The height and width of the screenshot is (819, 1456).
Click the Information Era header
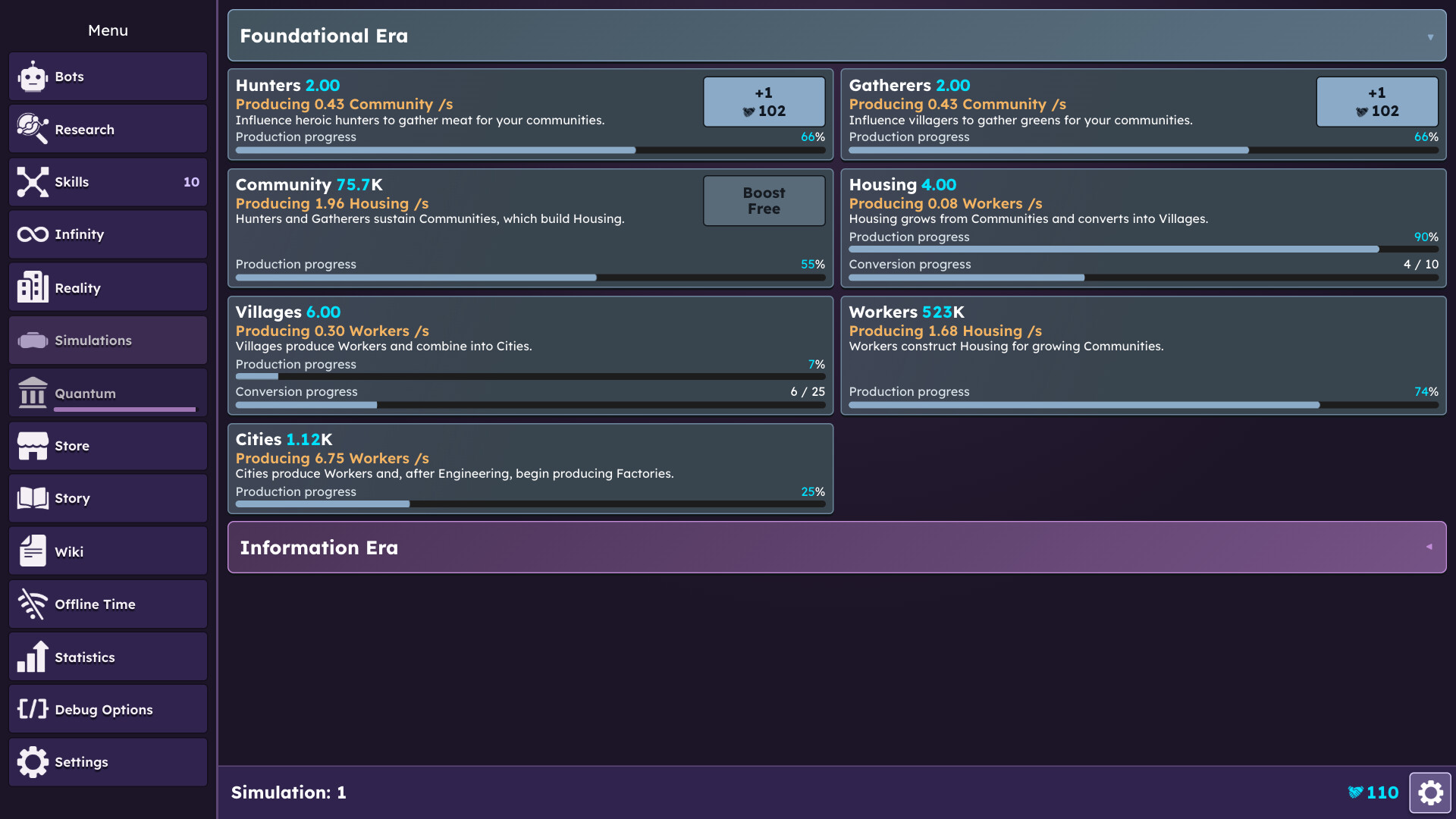[836, 547]
